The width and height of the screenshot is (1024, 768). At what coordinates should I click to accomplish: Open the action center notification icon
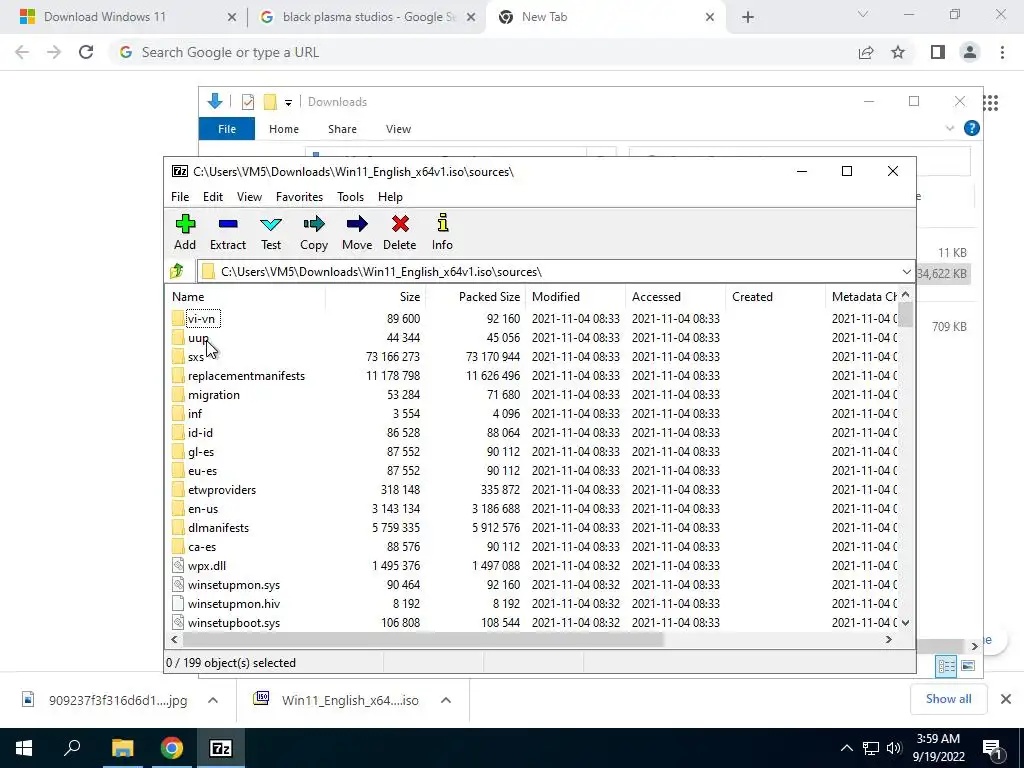click(x=993, y=748)
